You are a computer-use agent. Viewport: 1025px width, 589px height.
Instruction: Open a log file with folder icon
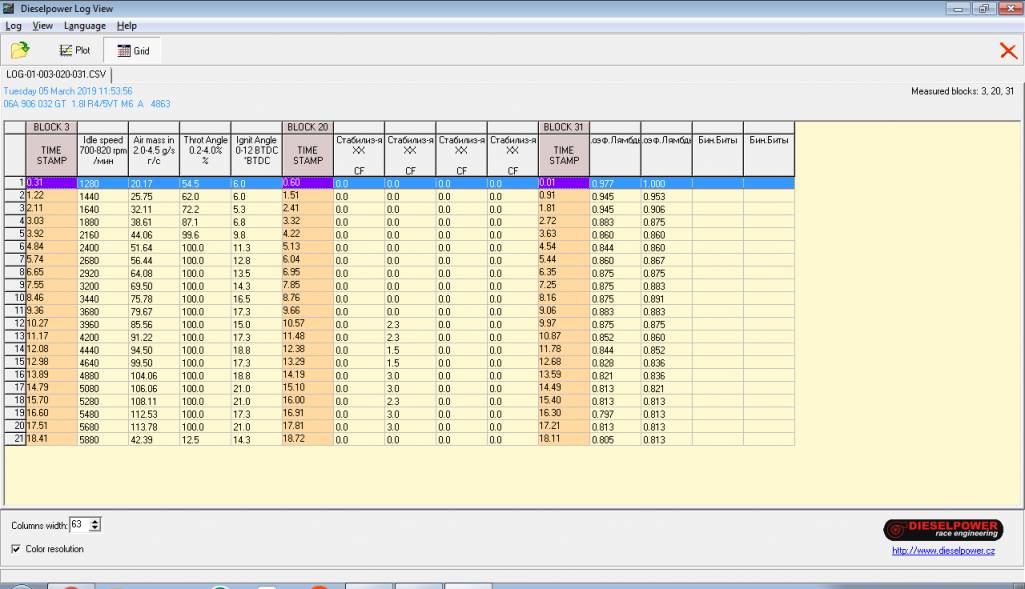point(19,50)
